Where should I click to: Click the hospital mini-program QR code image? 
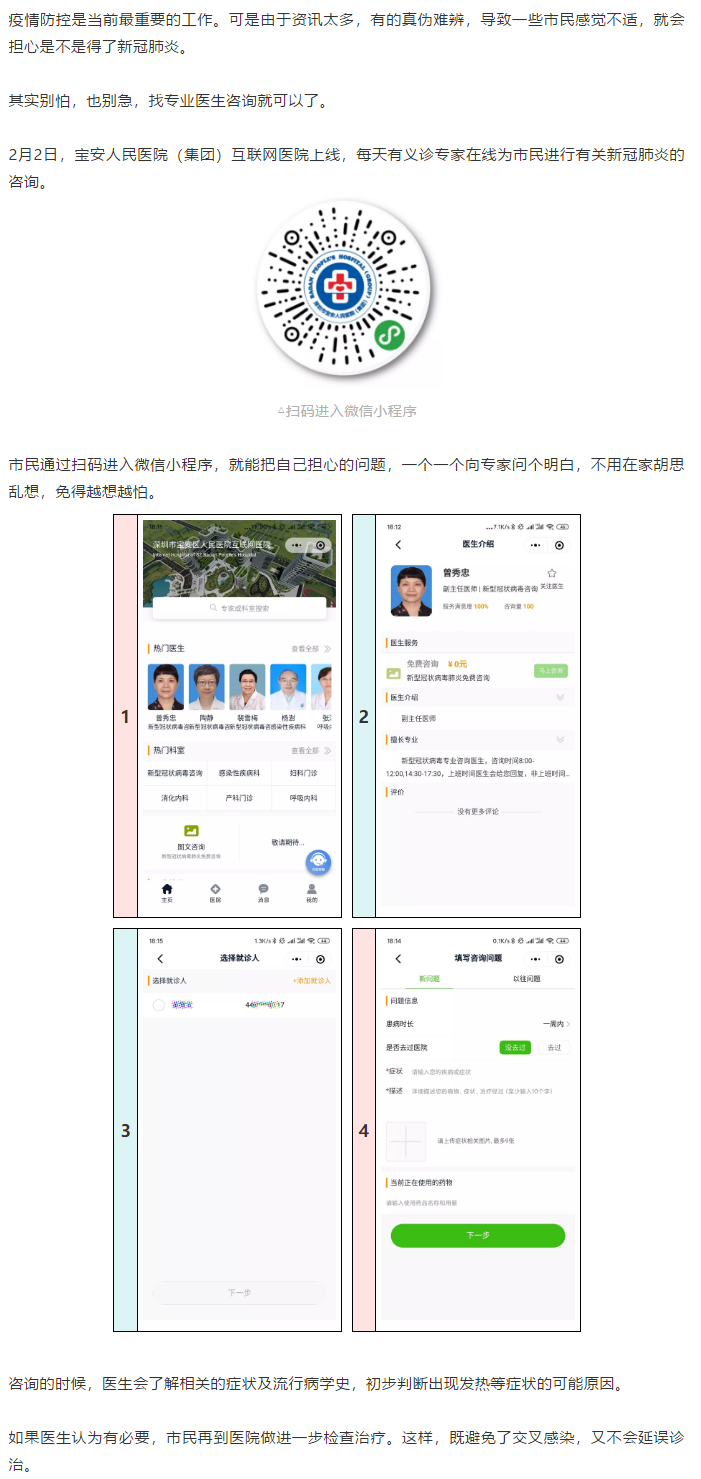347,290
